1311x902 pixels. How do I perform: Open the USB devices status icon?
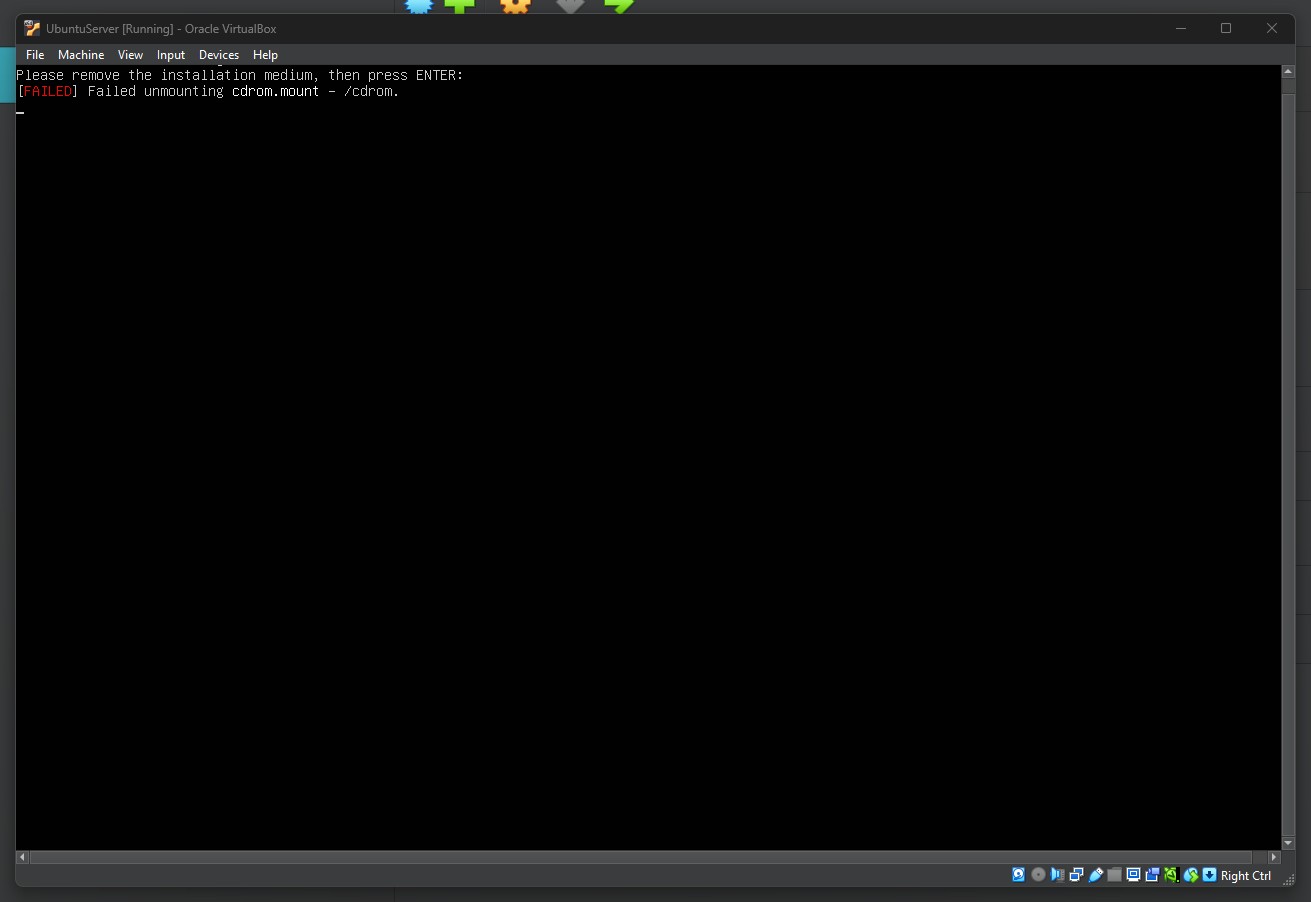tap(1096, 875)
